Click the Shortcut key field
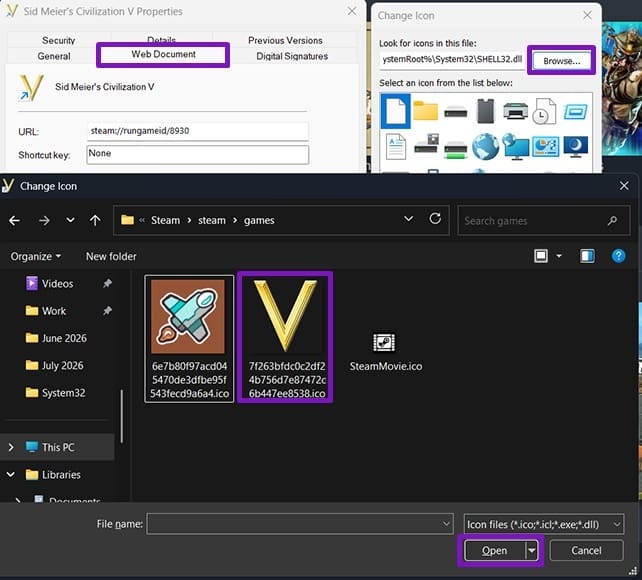Image resolution: width=642 pixels, height=580 pixels. tap(198, 154)
